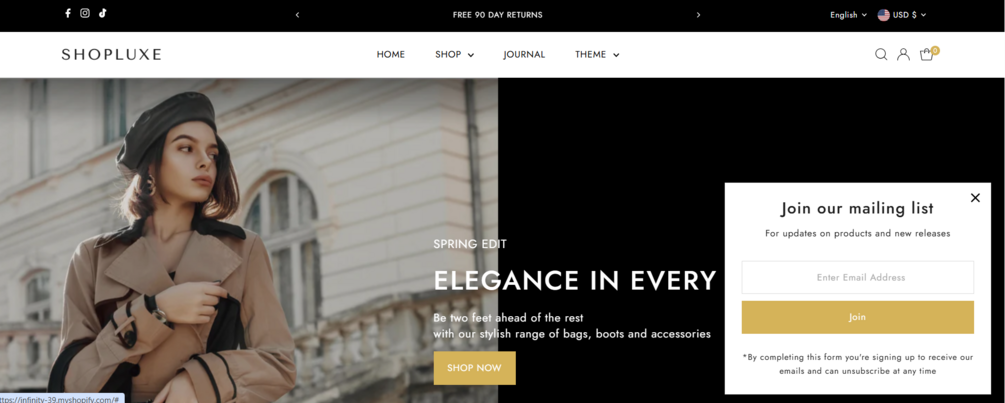The width and height of the screenshot is (1005, 403).
Task: Expand the SHOP menu dropdown
Action: pos(454,54)
